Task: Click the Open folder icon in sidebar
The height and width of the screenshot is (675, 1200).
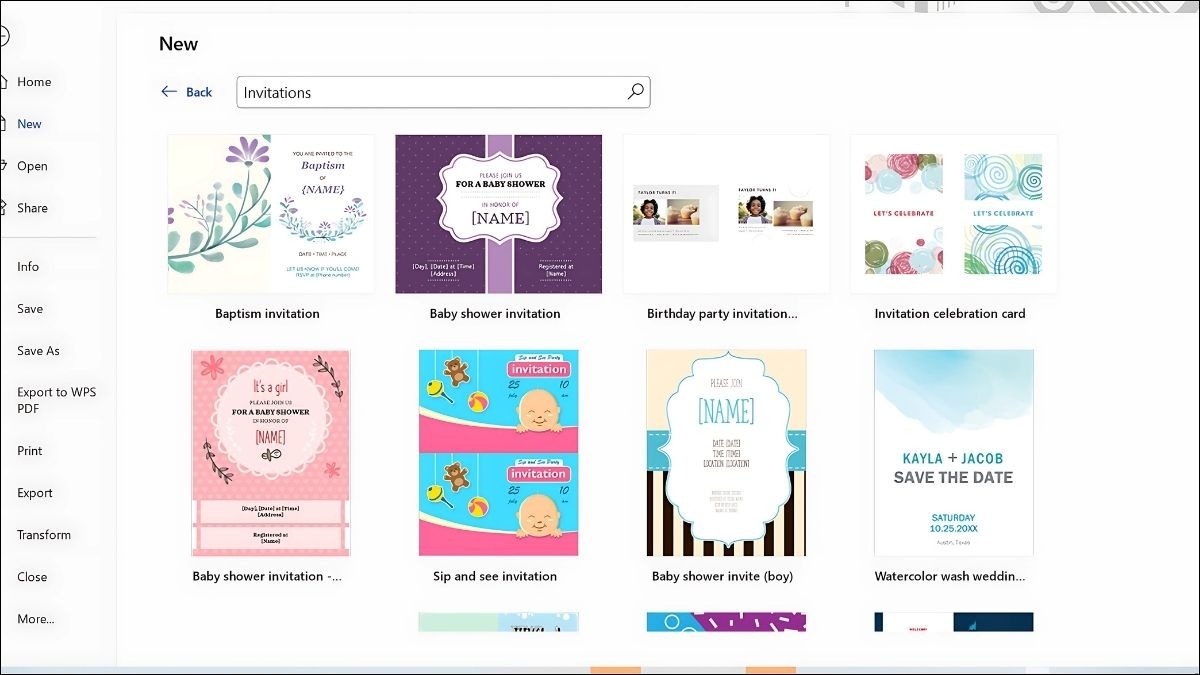Action: click(x=3, y=166)
